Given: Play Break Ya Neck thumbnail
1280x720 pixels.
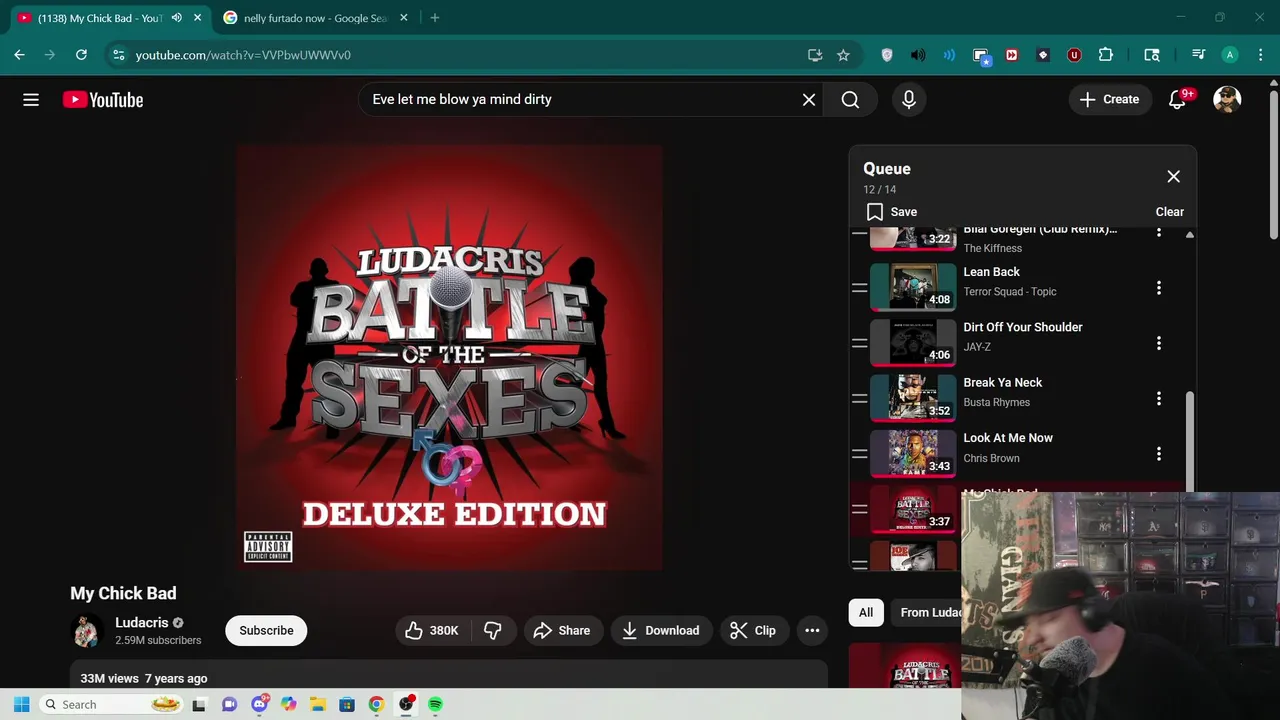Looking at the screenshot, I should [x=912, y=398].
